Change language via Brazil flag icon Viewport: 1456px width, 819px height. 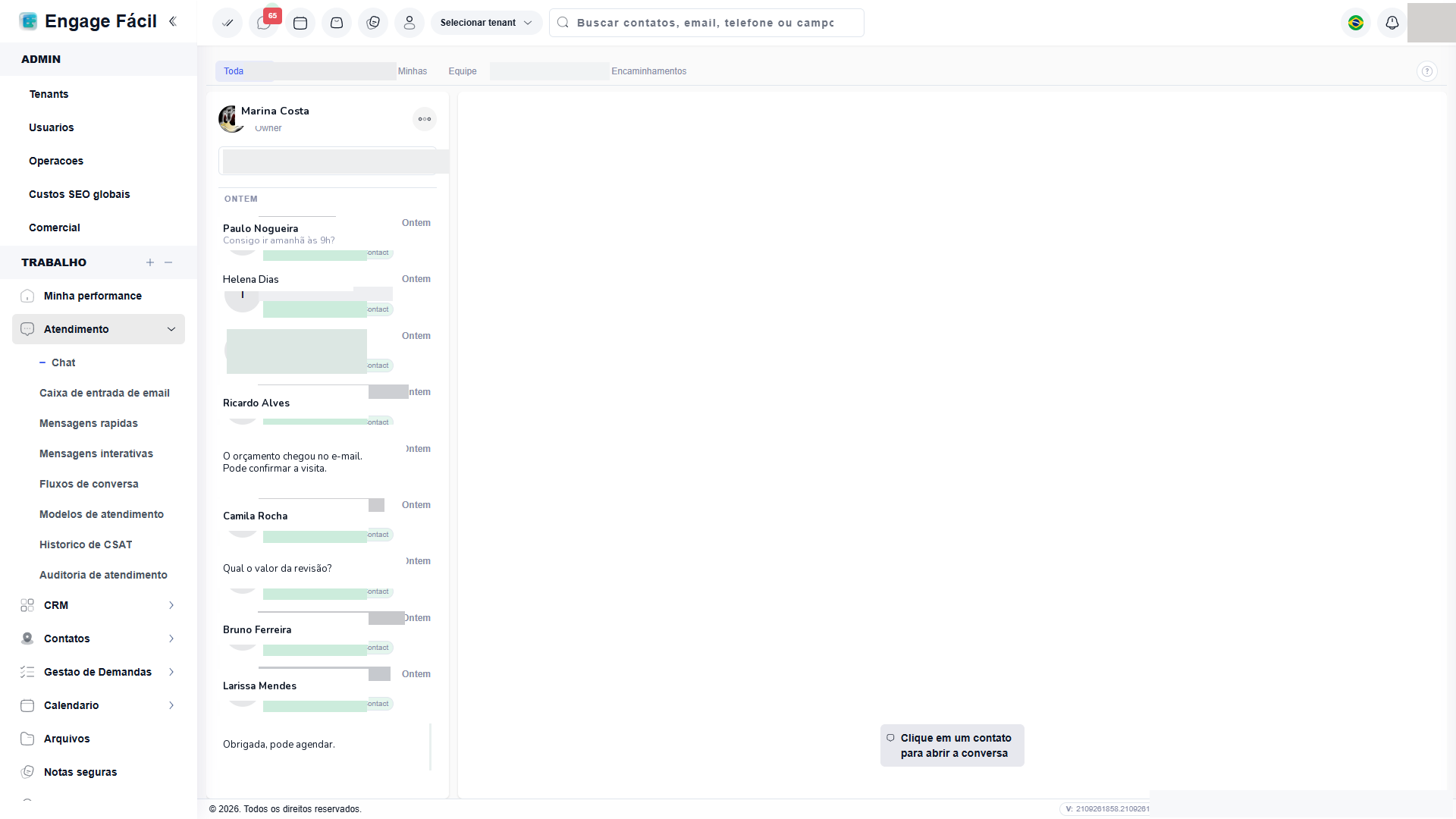point(1356,23)
